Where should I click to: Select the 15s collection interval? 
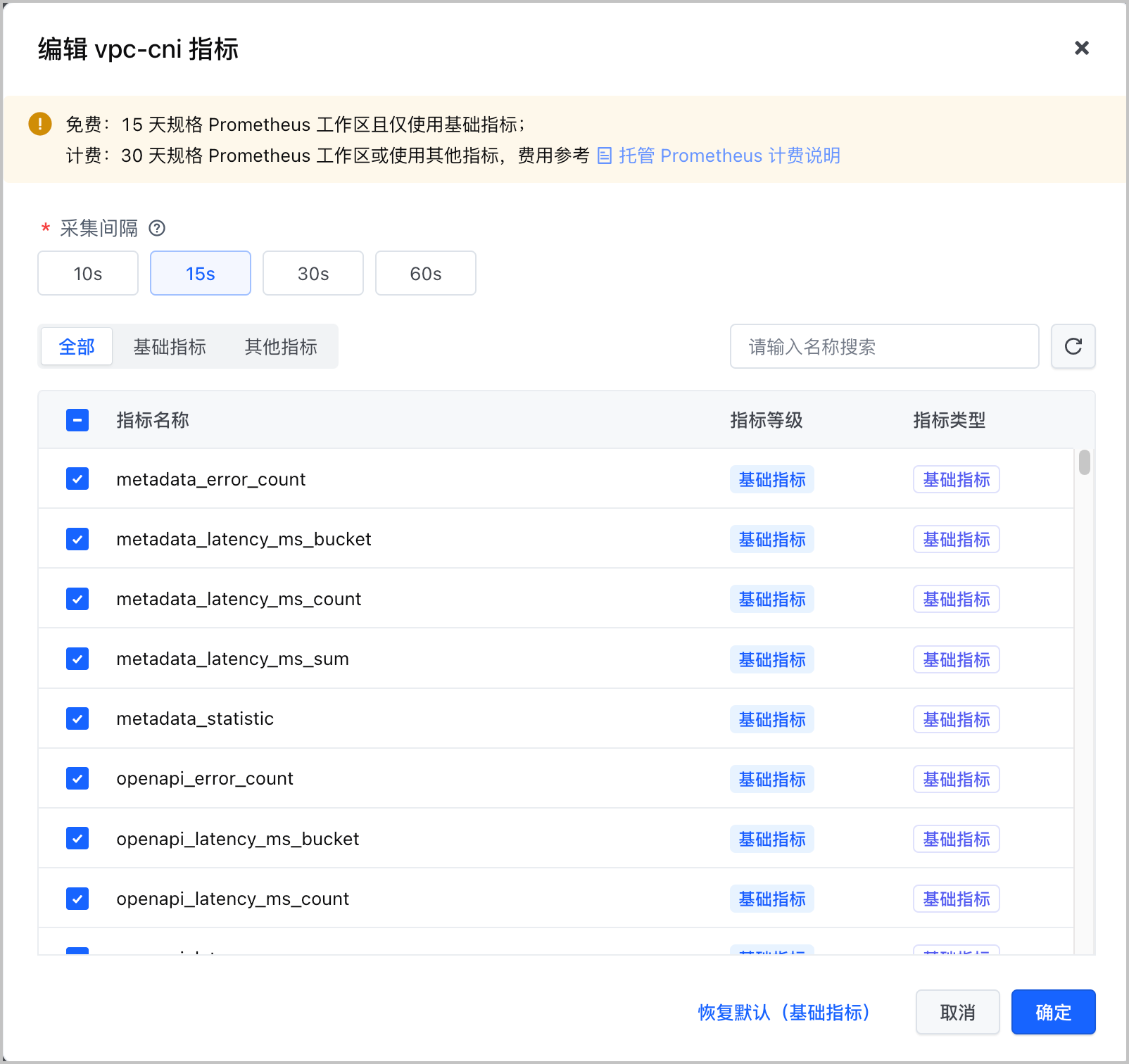click(201, 273)
